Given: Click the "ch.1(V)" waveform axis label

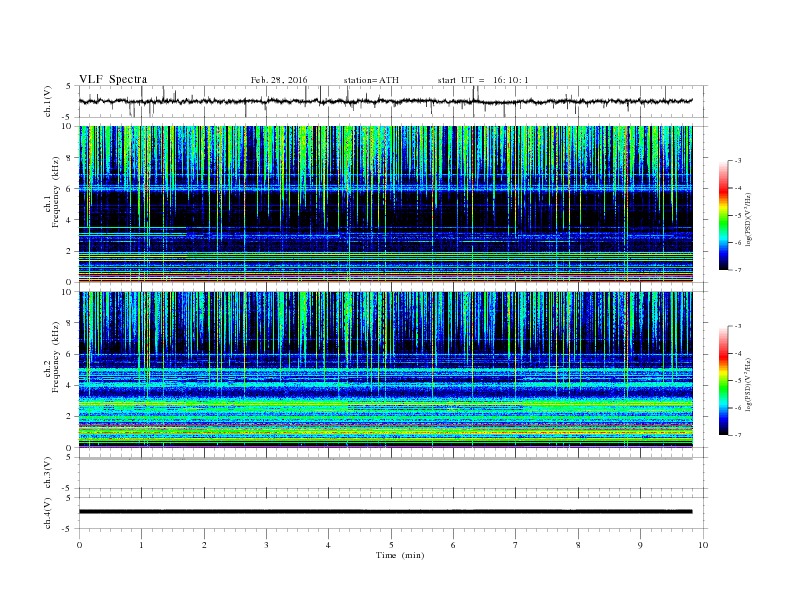Looking at the screenshot, I should pyautogui.click(x=47, y=101).
